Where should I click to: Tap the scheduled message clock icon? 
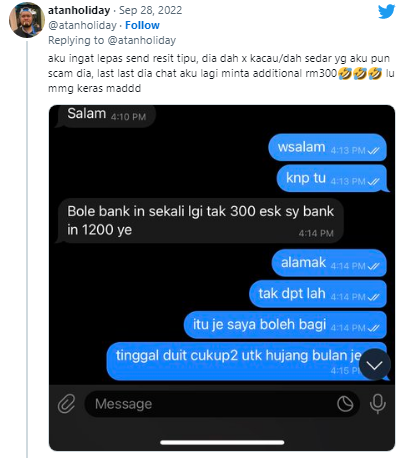345,404
